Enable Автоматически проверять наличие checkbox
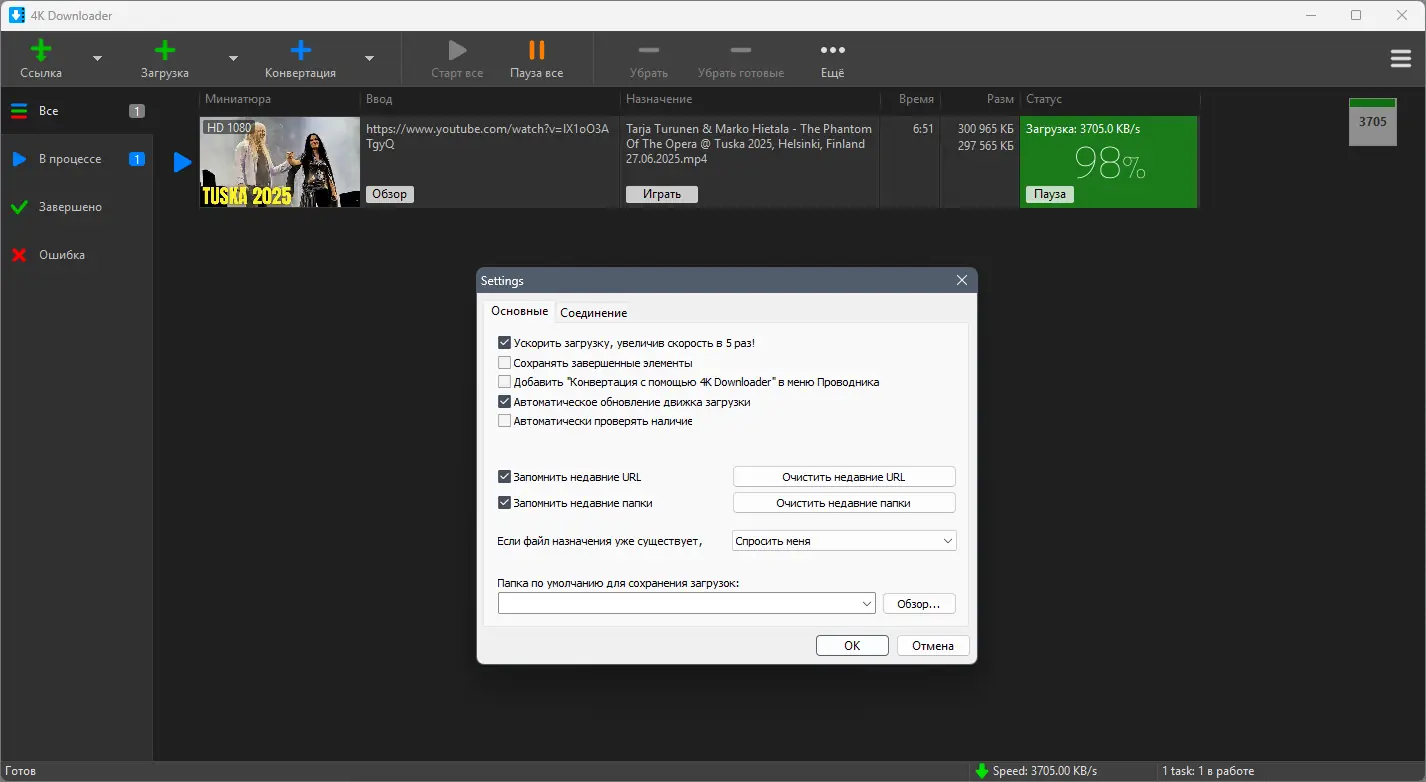 pyautogui.click(x=504, y=421)
